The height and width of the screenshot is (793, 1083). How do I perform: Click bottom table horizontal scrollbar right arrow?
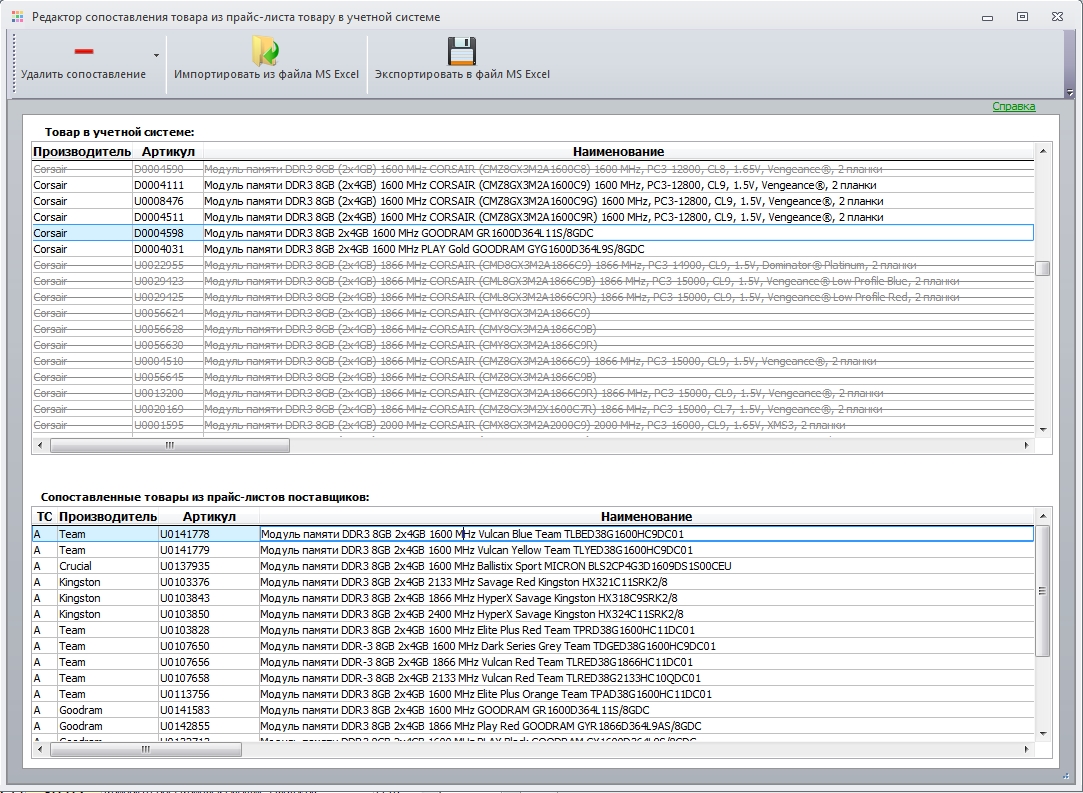coord(1026,749)
